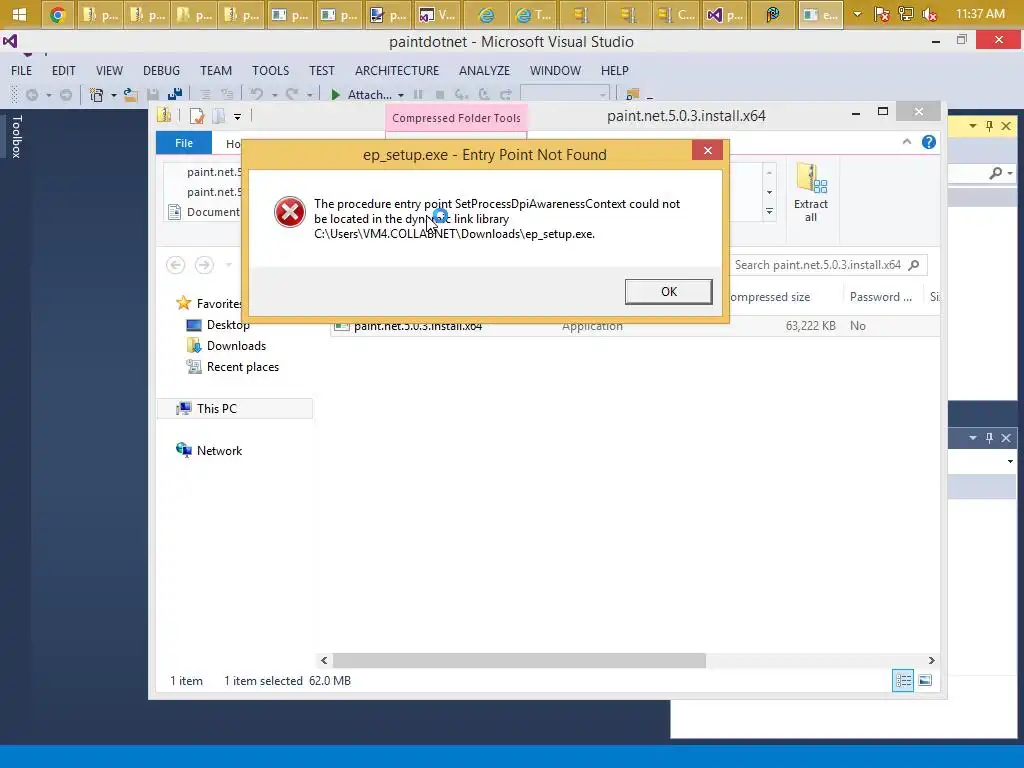Collapse the Explorer ribbon with the chevron
The width and height of the screenshot is (1024, 768).
pyautogui.click(x=906, y=142)
